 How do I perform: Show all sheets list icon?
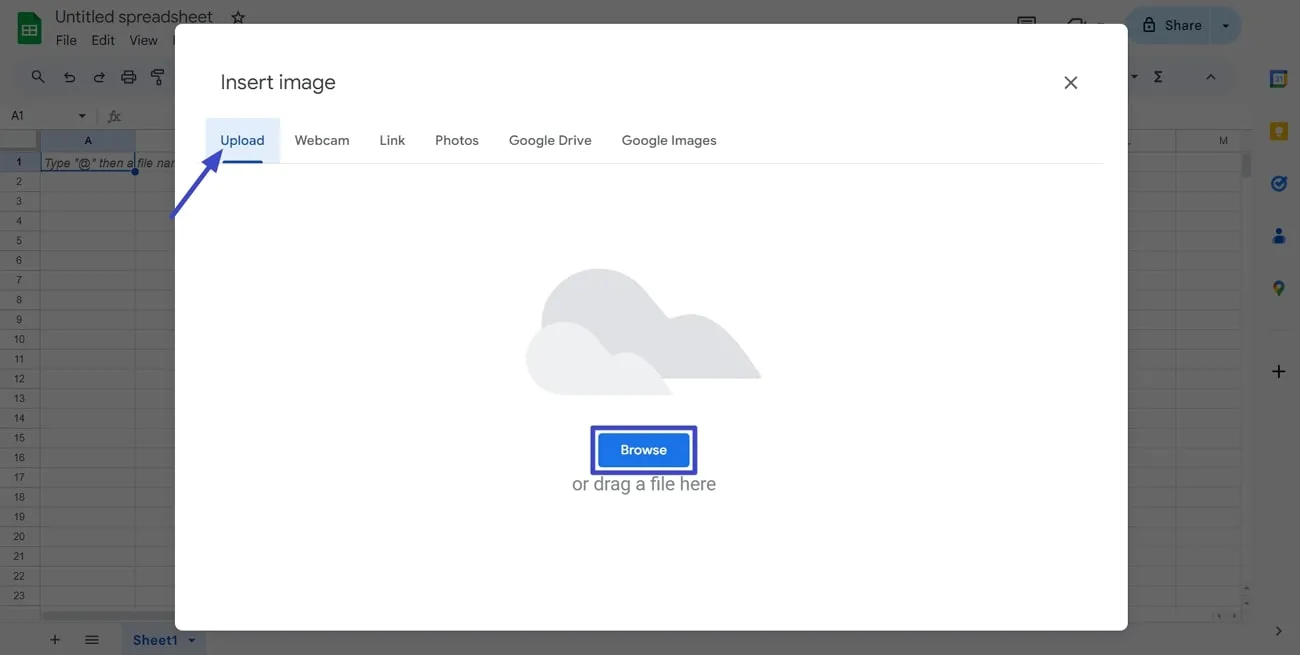click(x=92, y=640)
